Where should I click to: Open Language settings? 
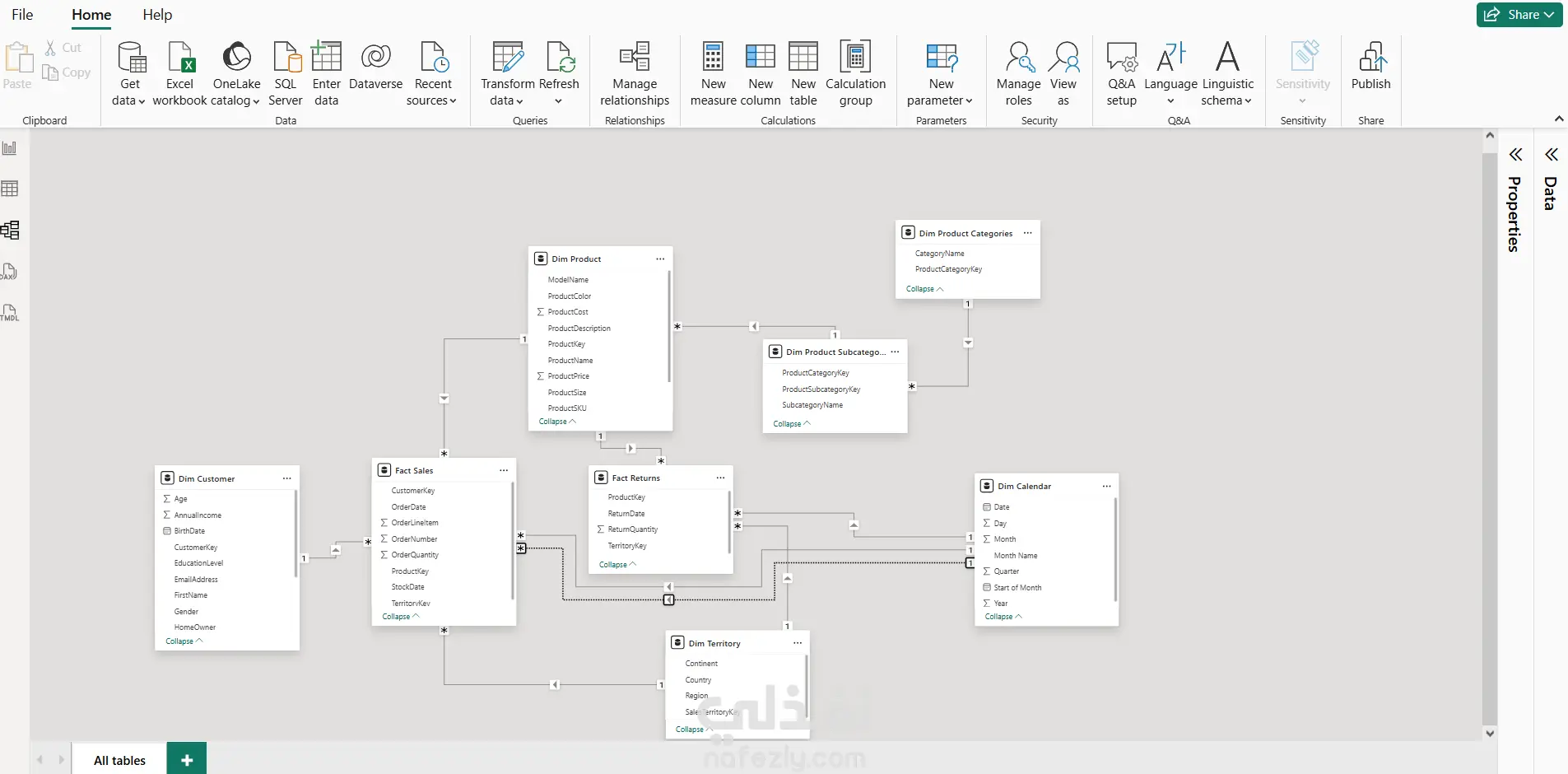pos(1170,74)
